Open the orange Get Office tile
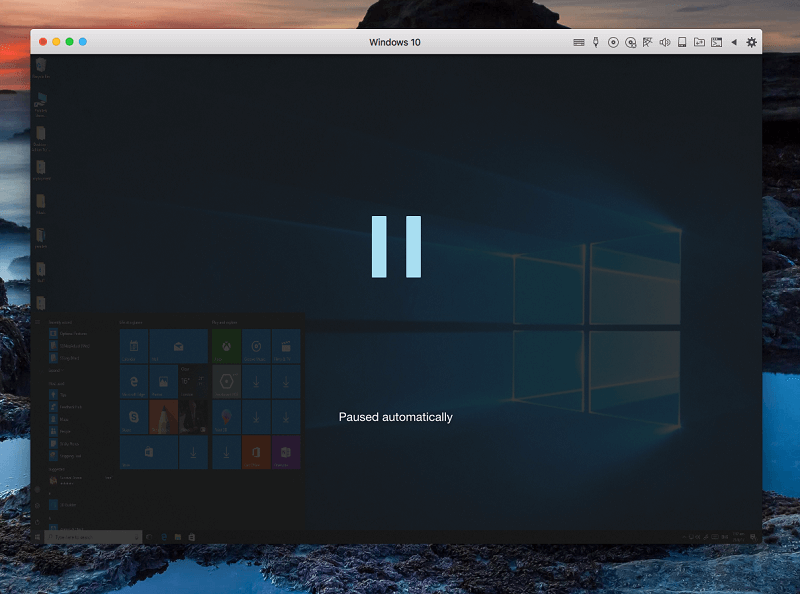 tap(256, 452)
